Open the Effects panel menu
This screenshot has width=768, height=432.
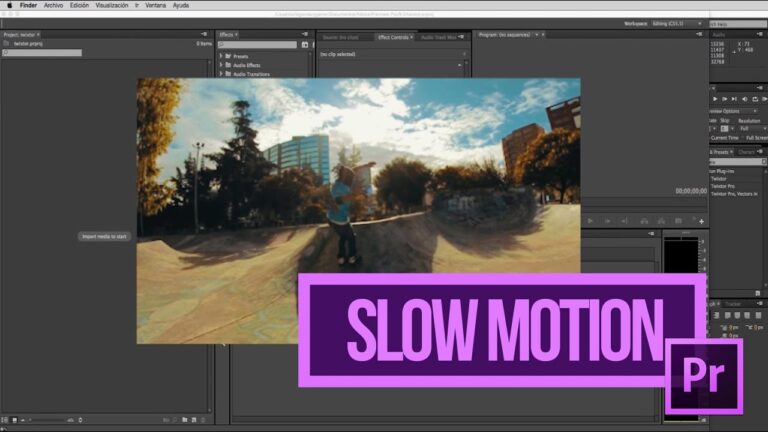coord(305,34)
